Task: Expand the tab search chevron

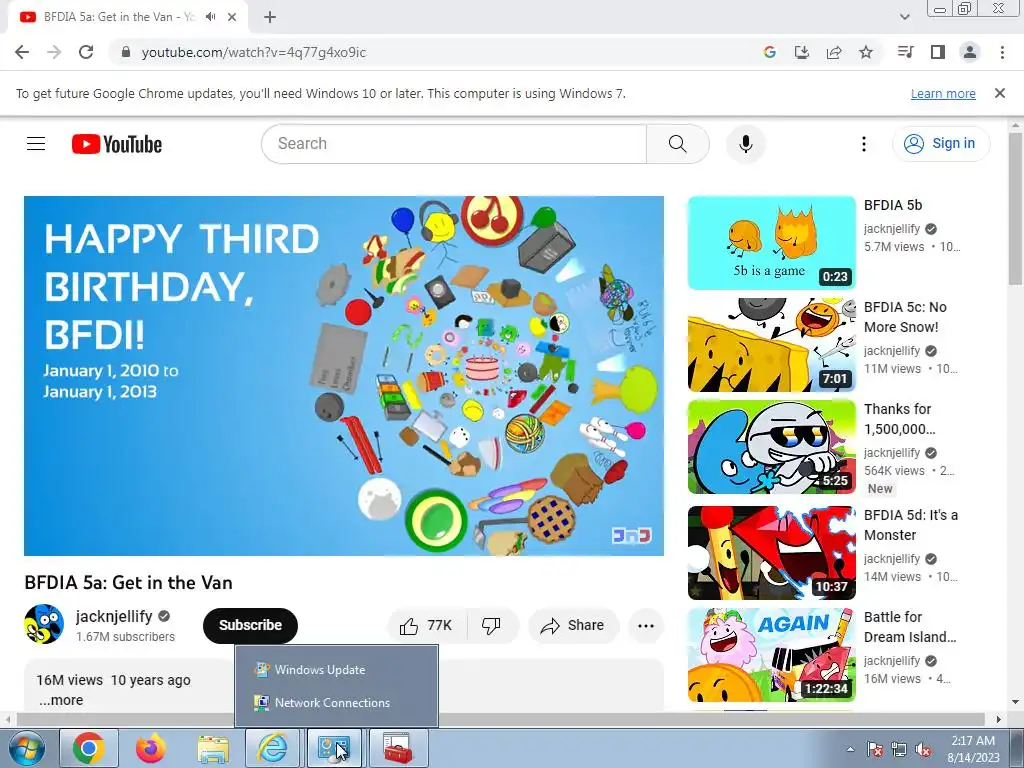Action: point(904,17)
